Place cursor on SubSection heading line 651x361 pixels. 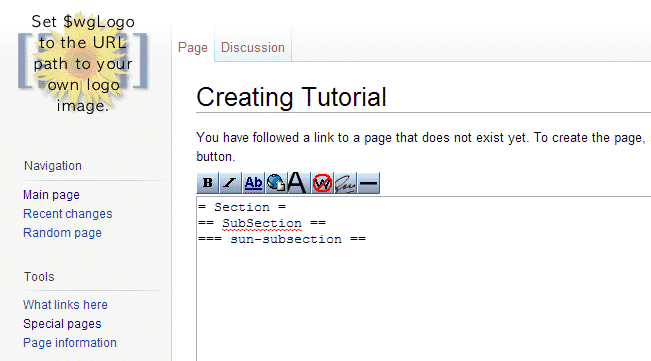[x=262, y=223]
